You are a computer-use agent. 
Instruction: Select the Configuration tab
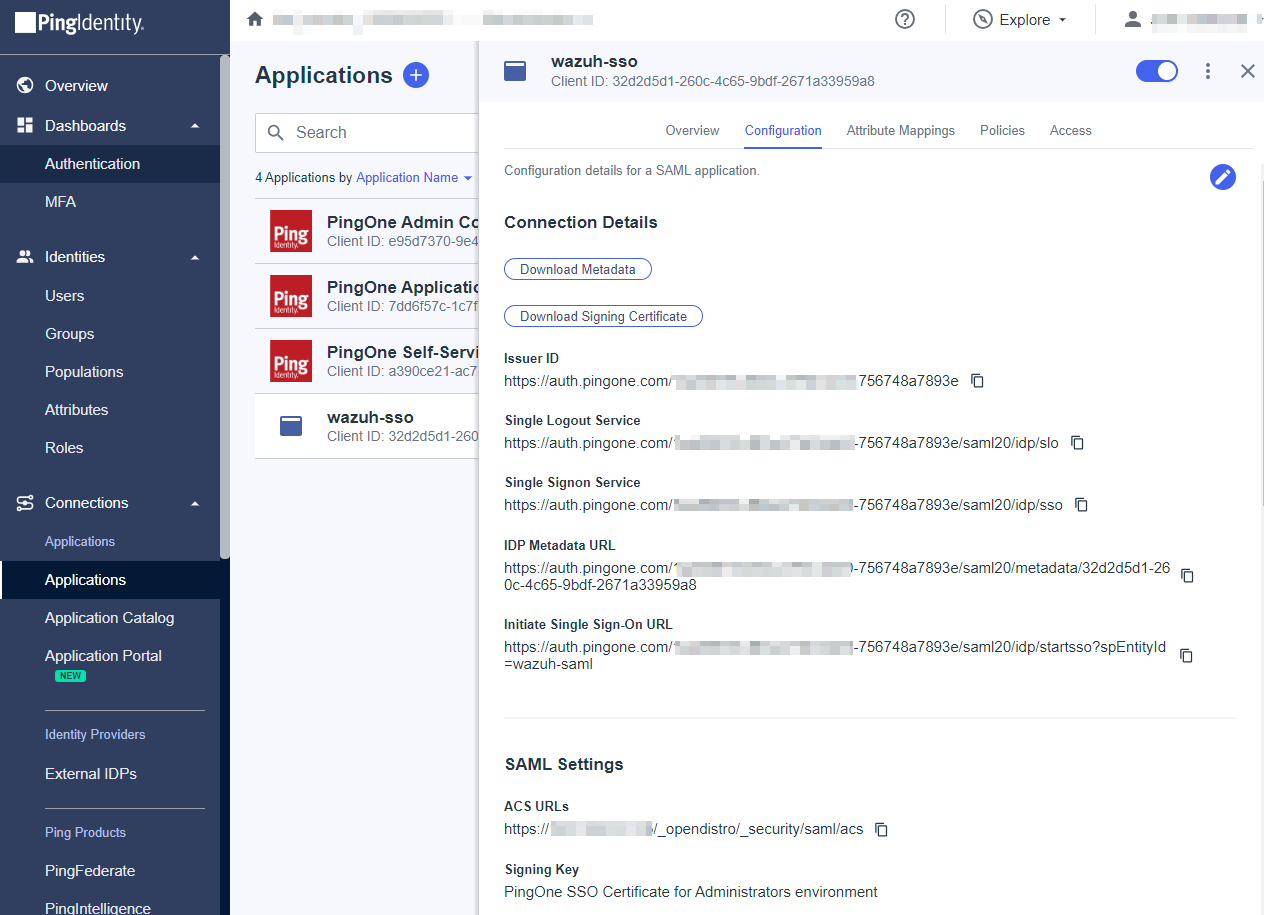click(783, 131)
